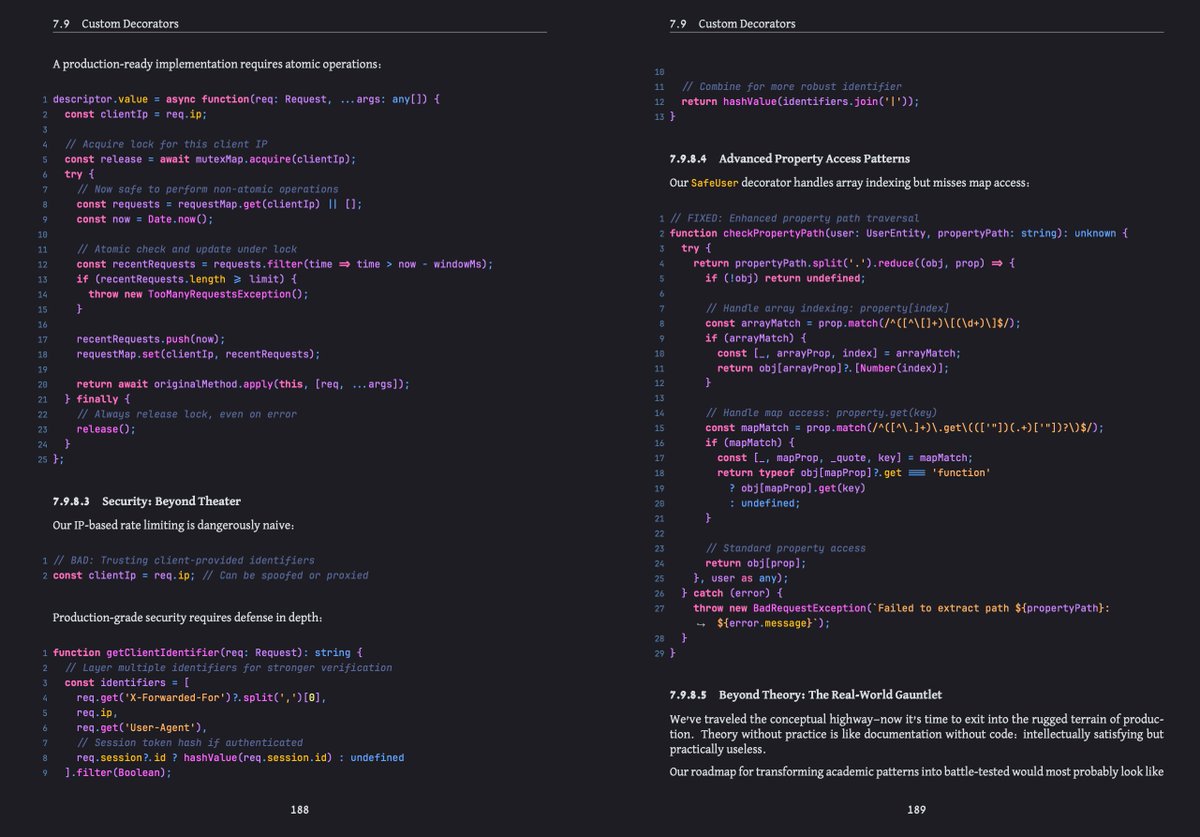Click the comment '// Handle map access: property.get(key)'
1200x837 pixels.
(821, 413)
